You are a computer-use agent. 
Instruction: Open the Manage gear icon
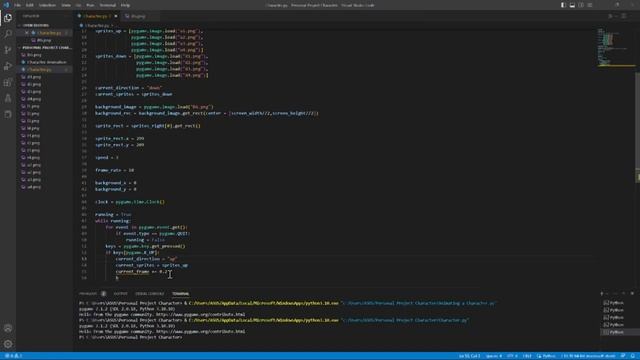pyautogui.click(x=8, y=344)
